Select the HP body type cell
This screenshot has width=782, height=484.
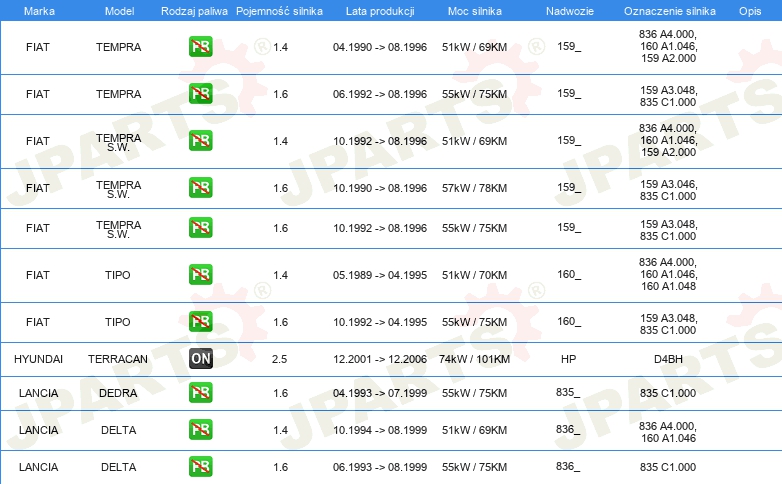(x=569, y=359)
